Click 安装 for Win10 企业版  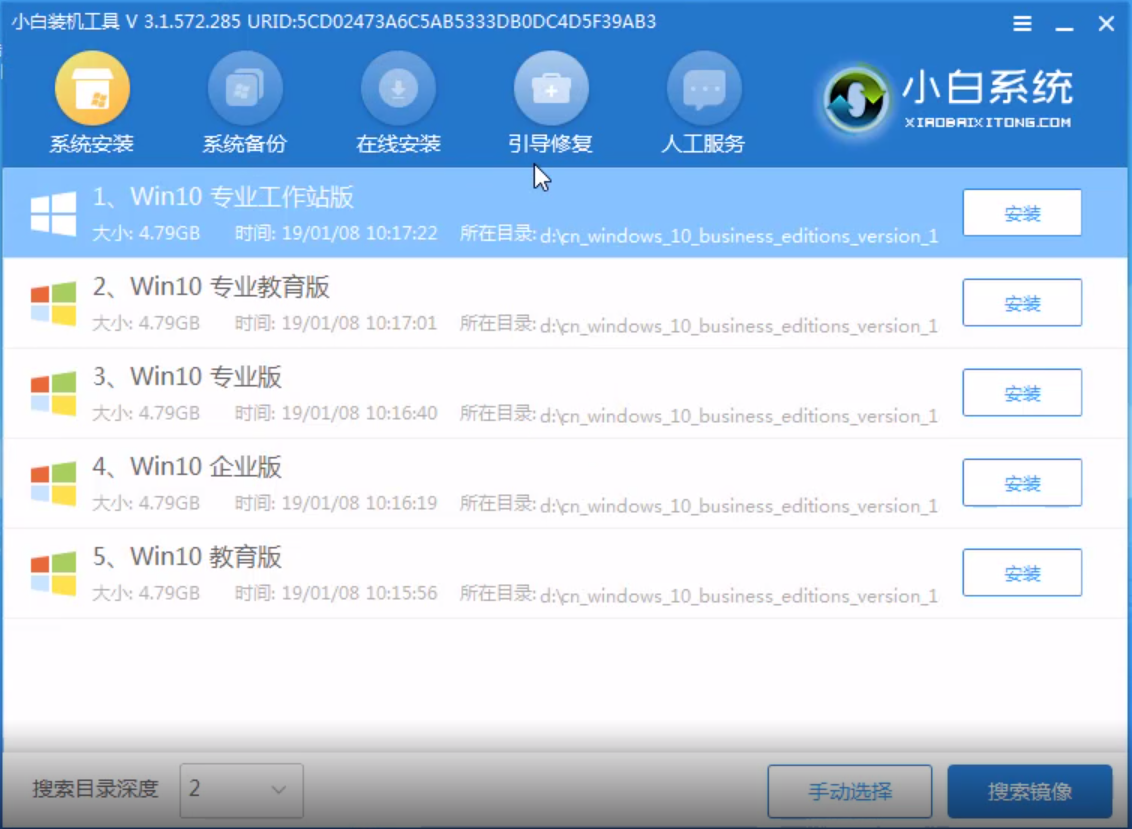pyautogui.click(x=1022, y=482)
